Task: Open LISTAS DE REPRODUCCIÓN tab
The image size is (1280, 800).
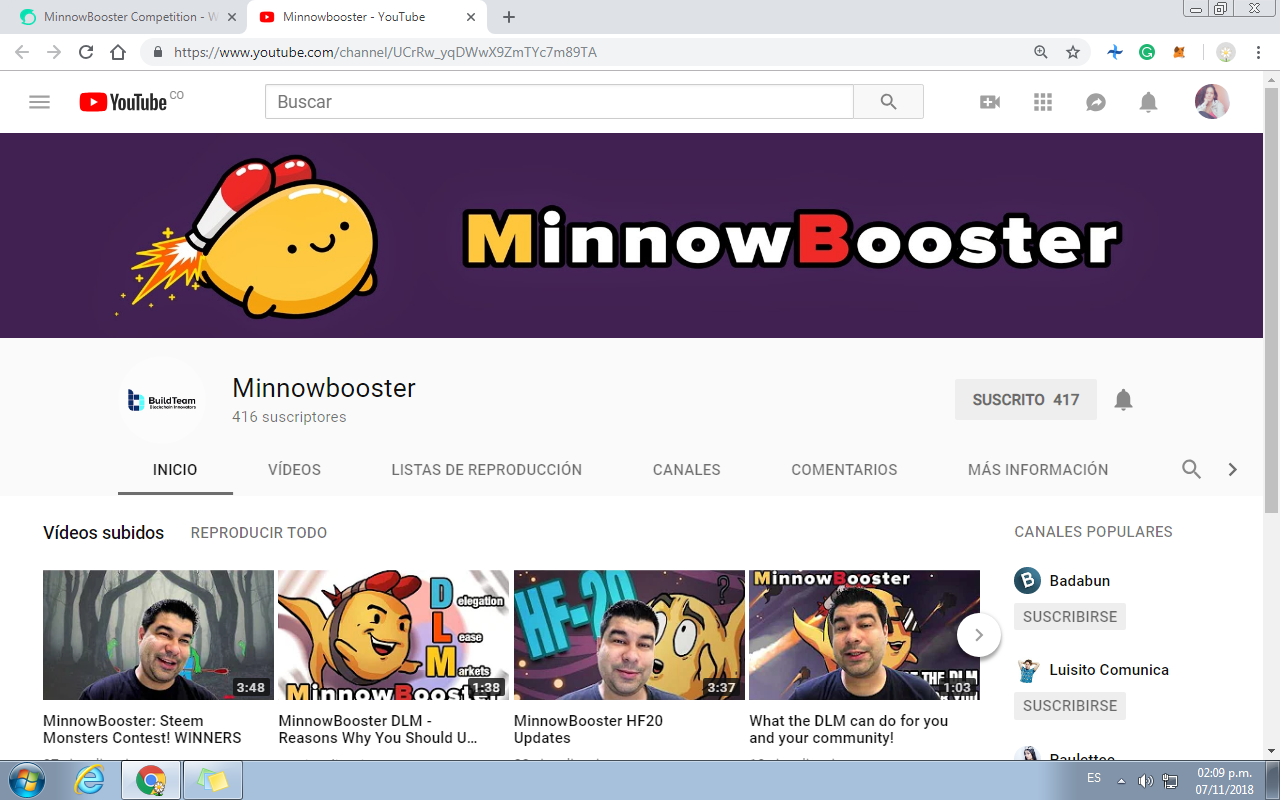Action: click(486, 469)
